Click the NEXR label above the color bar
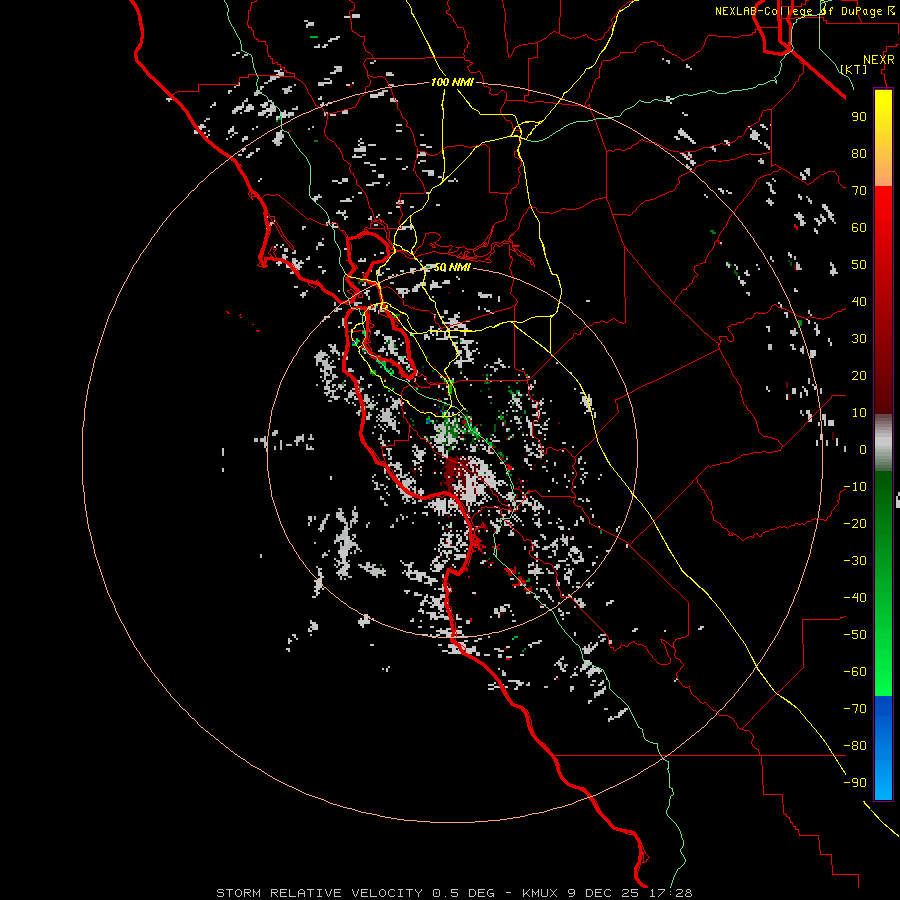900x900 pixels. pyautogui.click(x=879, y=60)
